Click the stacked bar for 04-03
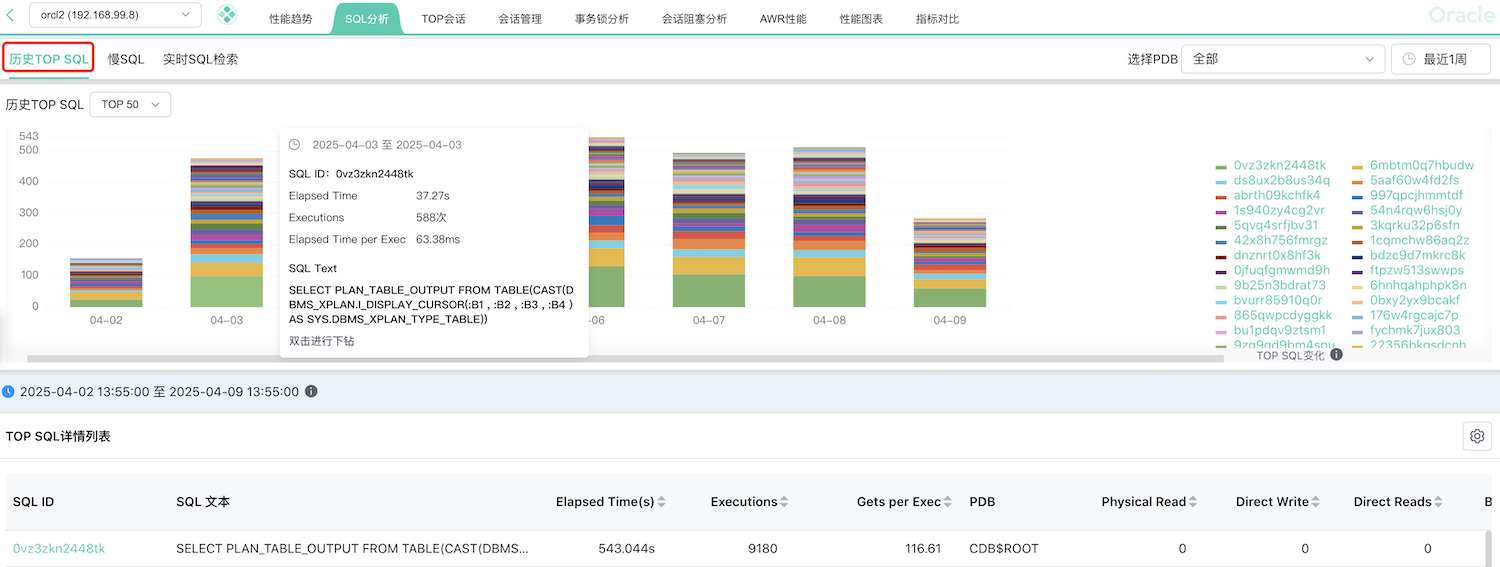 pyautogui.click(x=227, y=232)
